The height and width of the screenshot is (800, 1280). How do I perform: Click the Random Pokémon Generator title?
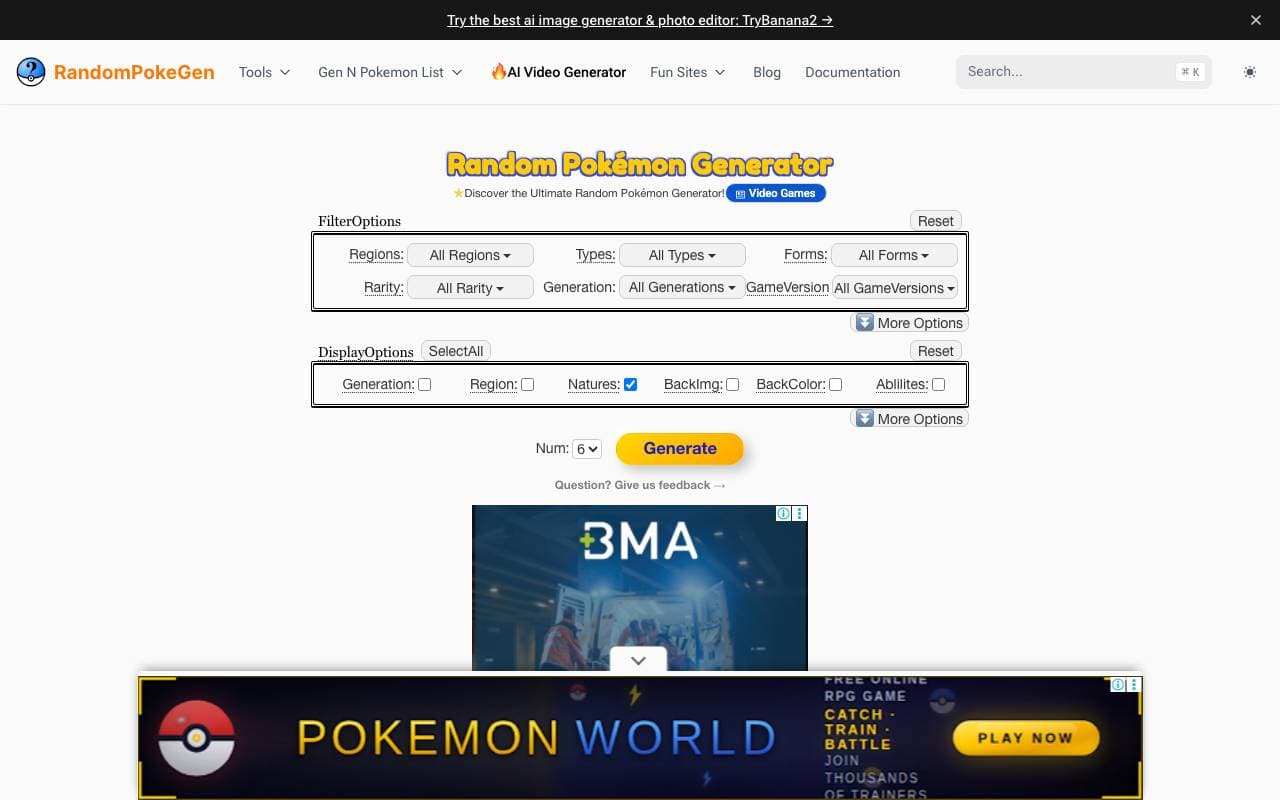[x=640, y=164]
